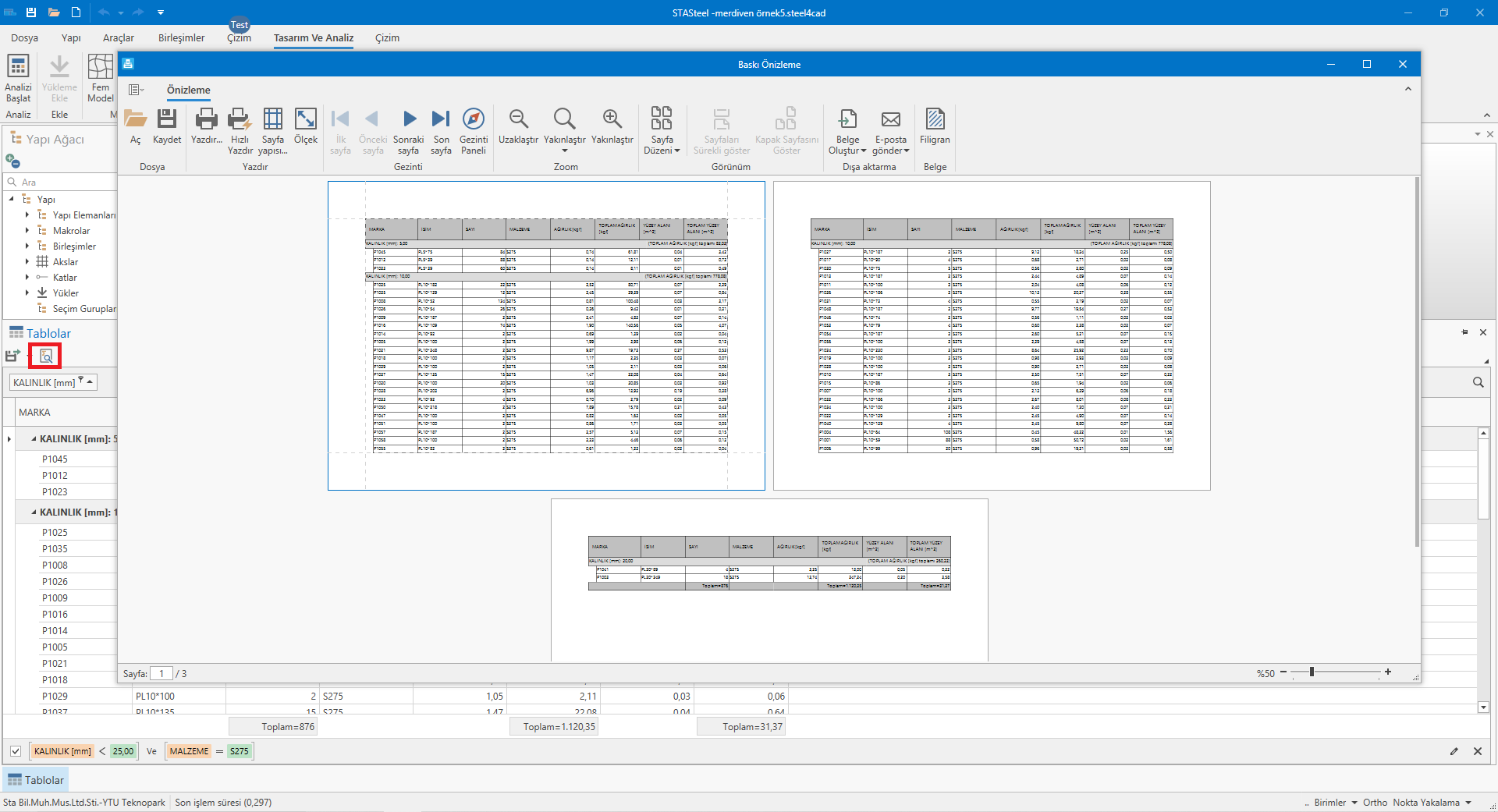This screenshot has height=812, width=1498.
Task: Click the Sayfa page number field
Action: coord(161,673)
